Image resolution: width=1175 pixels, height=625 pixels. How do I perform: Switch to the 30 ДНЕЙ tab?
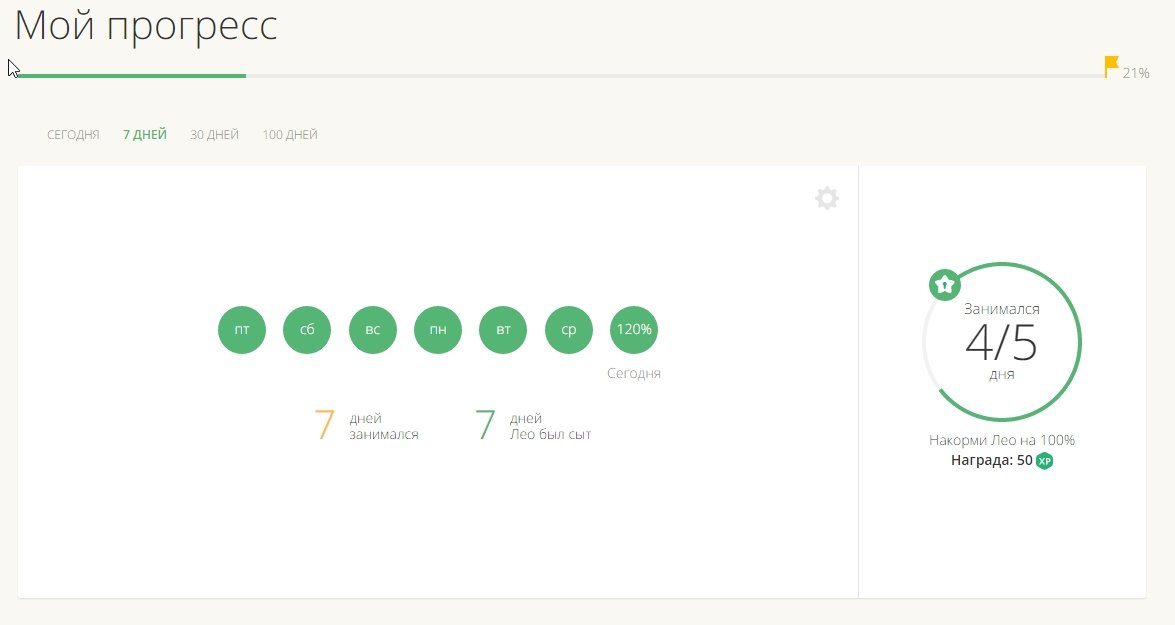pos(215,135)
